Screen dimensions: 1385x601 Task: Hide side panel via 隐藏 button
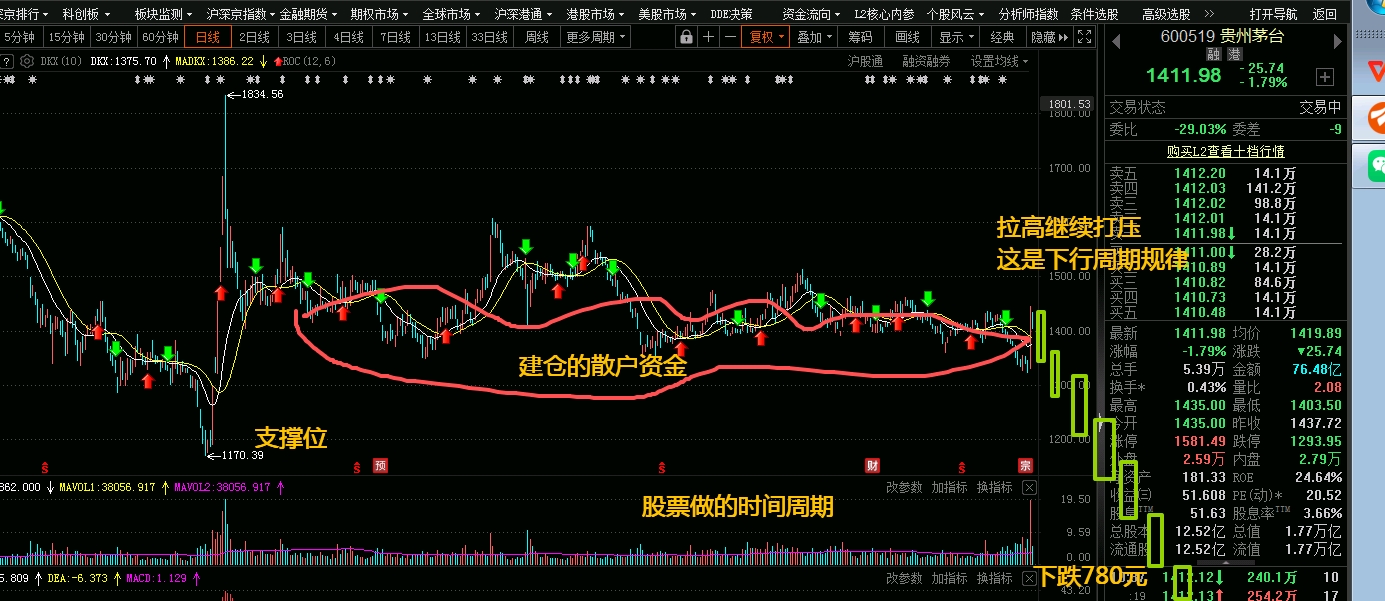tap(1049, 37)
